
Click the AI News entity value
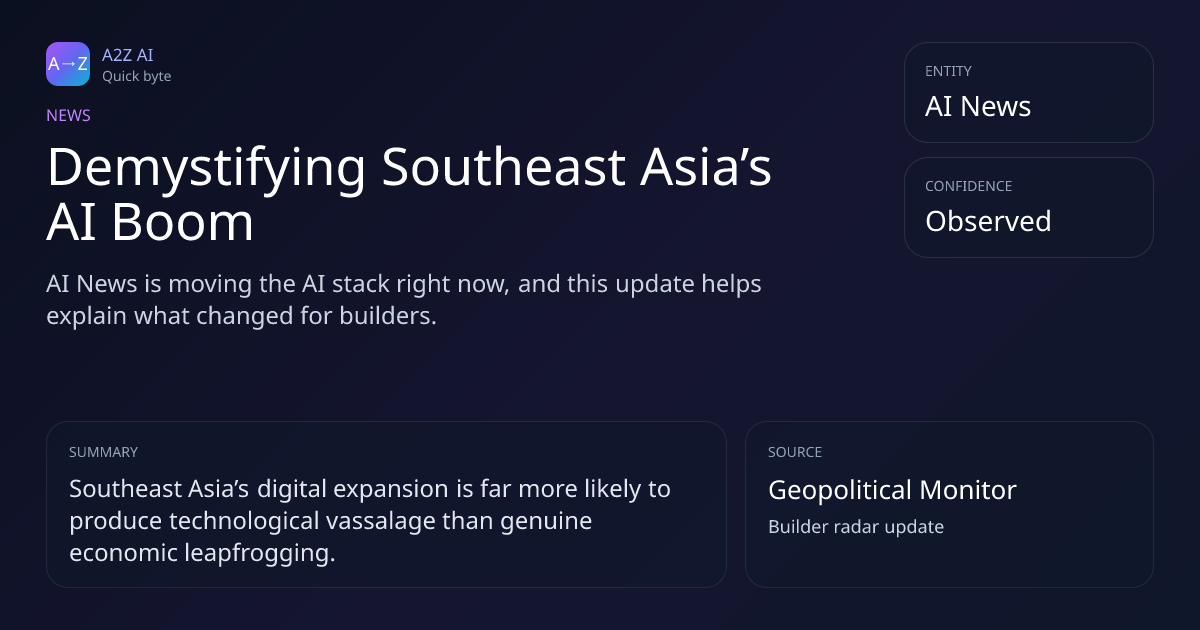pyautogui.click(x=978, y=106)
